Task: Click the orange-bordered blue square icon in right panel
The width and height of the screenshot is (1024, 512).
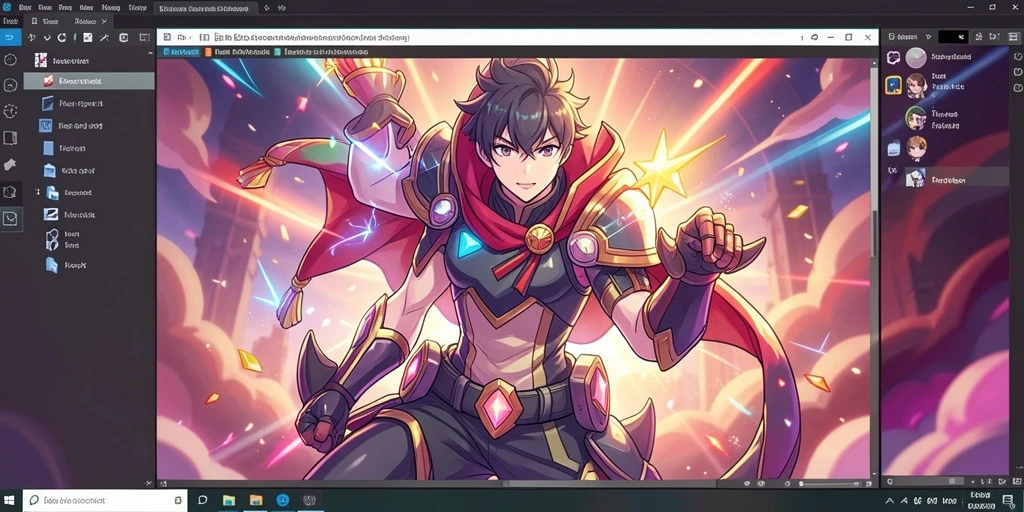Action: (893, 85)
